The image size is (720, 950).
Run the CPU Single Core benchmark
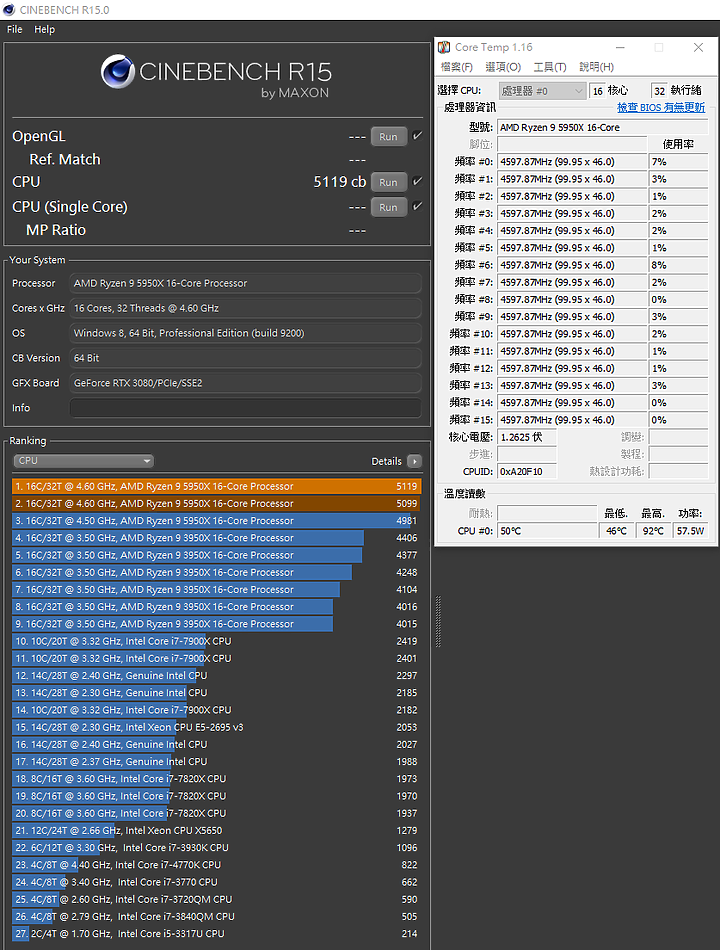point(388,207)
